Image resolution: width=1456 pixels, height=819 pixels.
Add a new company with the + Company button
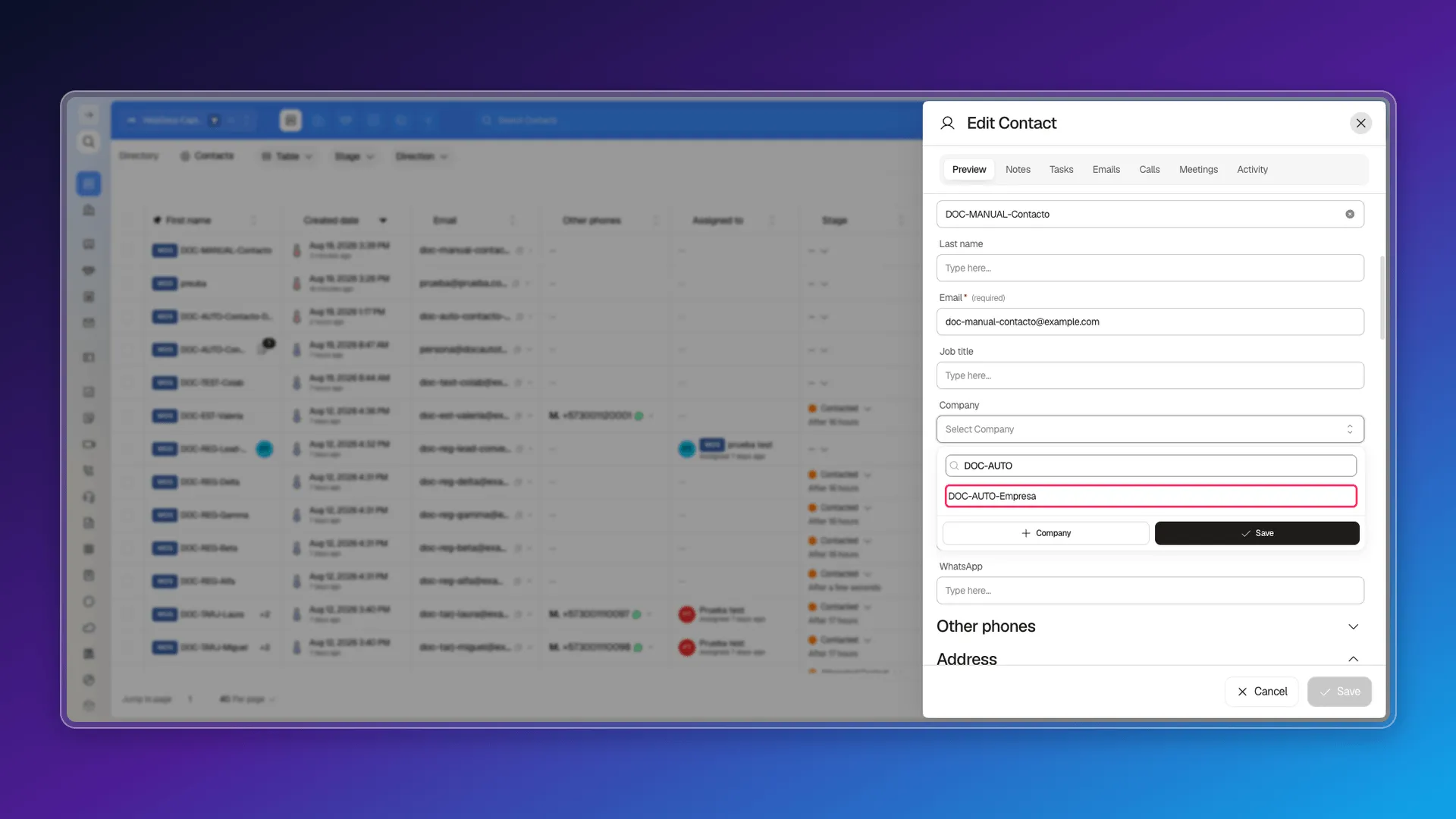click(1046, 533)
